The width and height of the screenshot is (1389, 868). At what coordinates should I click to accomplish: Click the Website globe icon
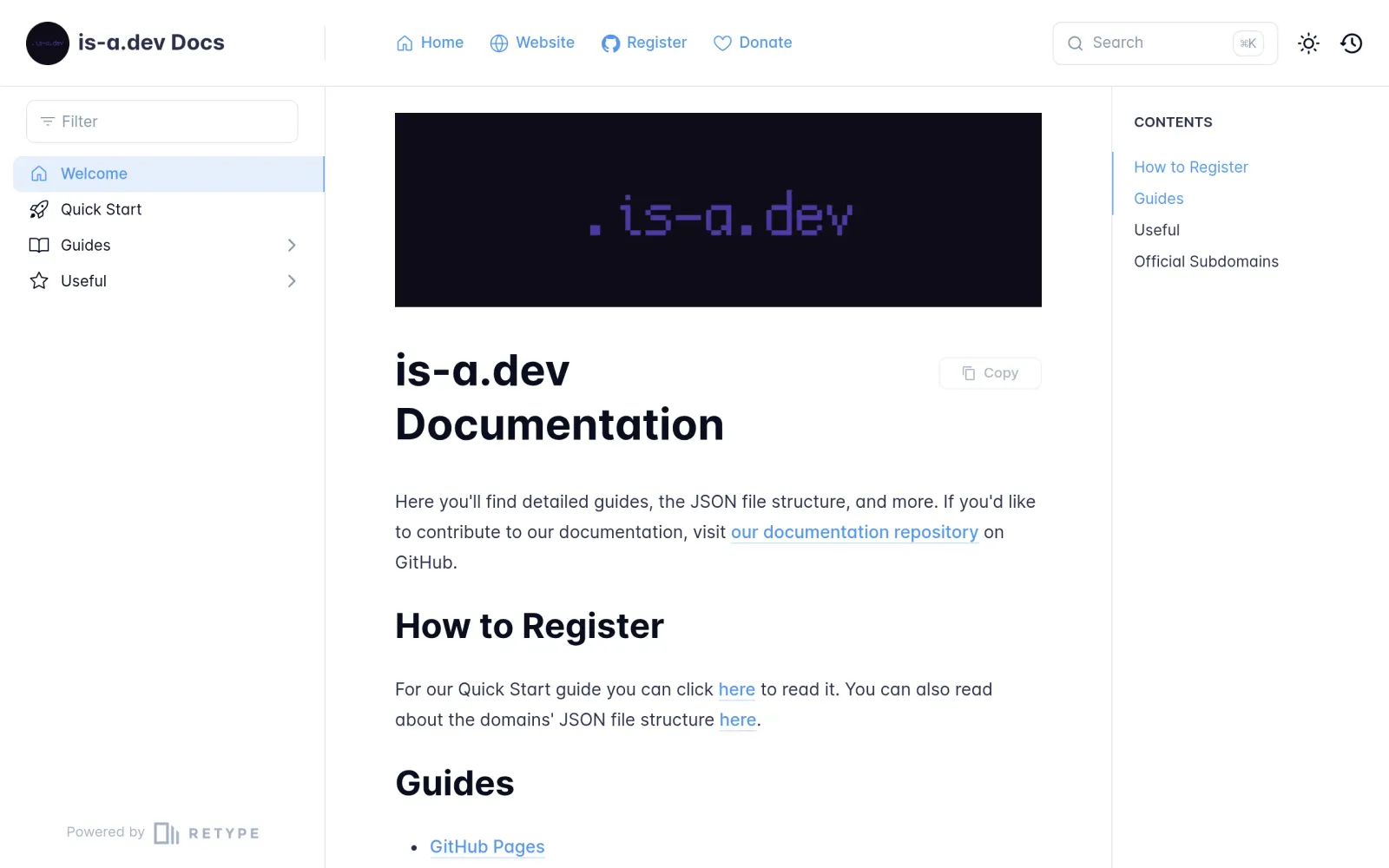[x=499, y=43]
